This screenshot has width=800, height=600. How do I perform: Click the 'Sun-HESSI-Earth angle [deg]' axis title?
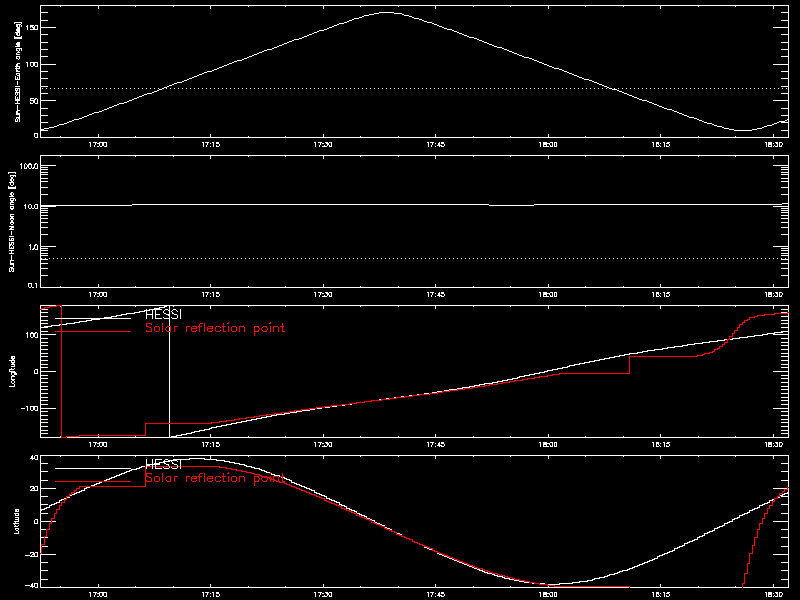(18, 71)
